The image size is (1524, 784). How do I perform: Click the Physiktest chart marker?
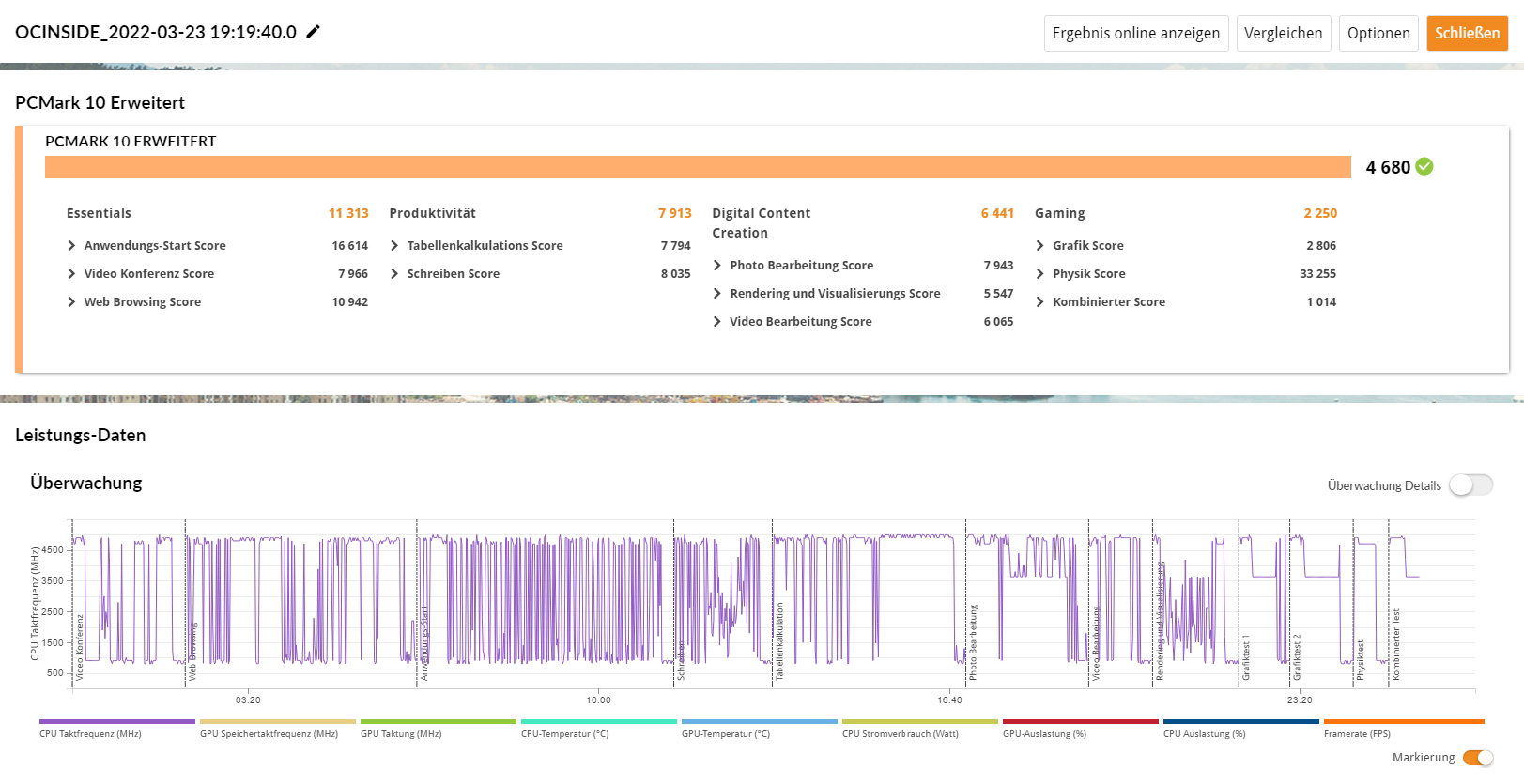(1361, 660)
